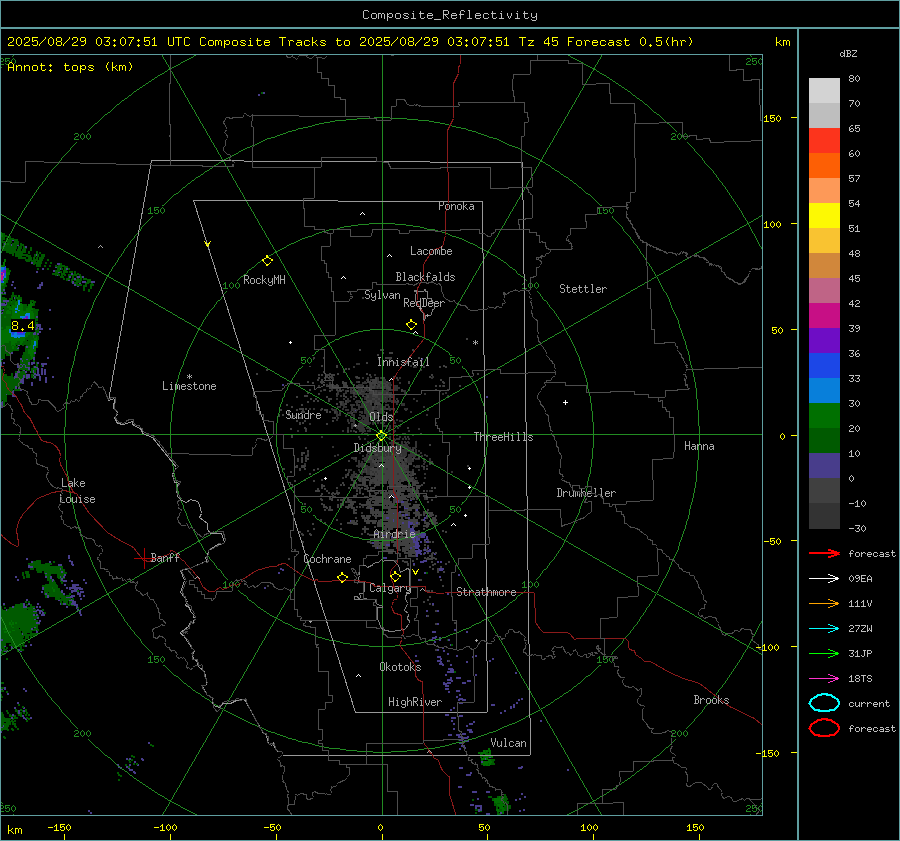This screenshot has width=900, height=841.
Task: Click the HighRiver label
Action: pyautogui.click(x=415, y=703)
